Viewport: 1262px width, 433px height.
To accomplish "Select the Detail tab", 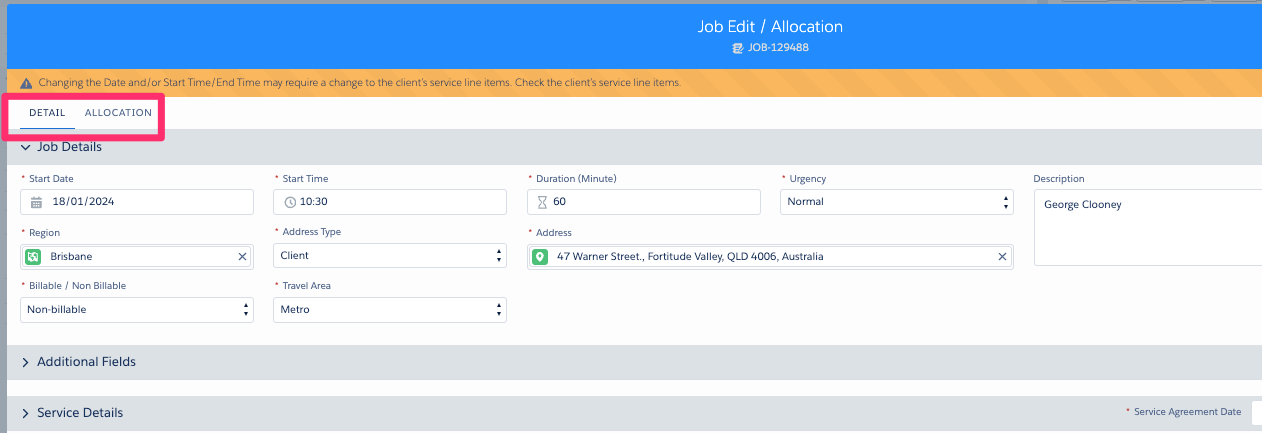I will 47,113.
